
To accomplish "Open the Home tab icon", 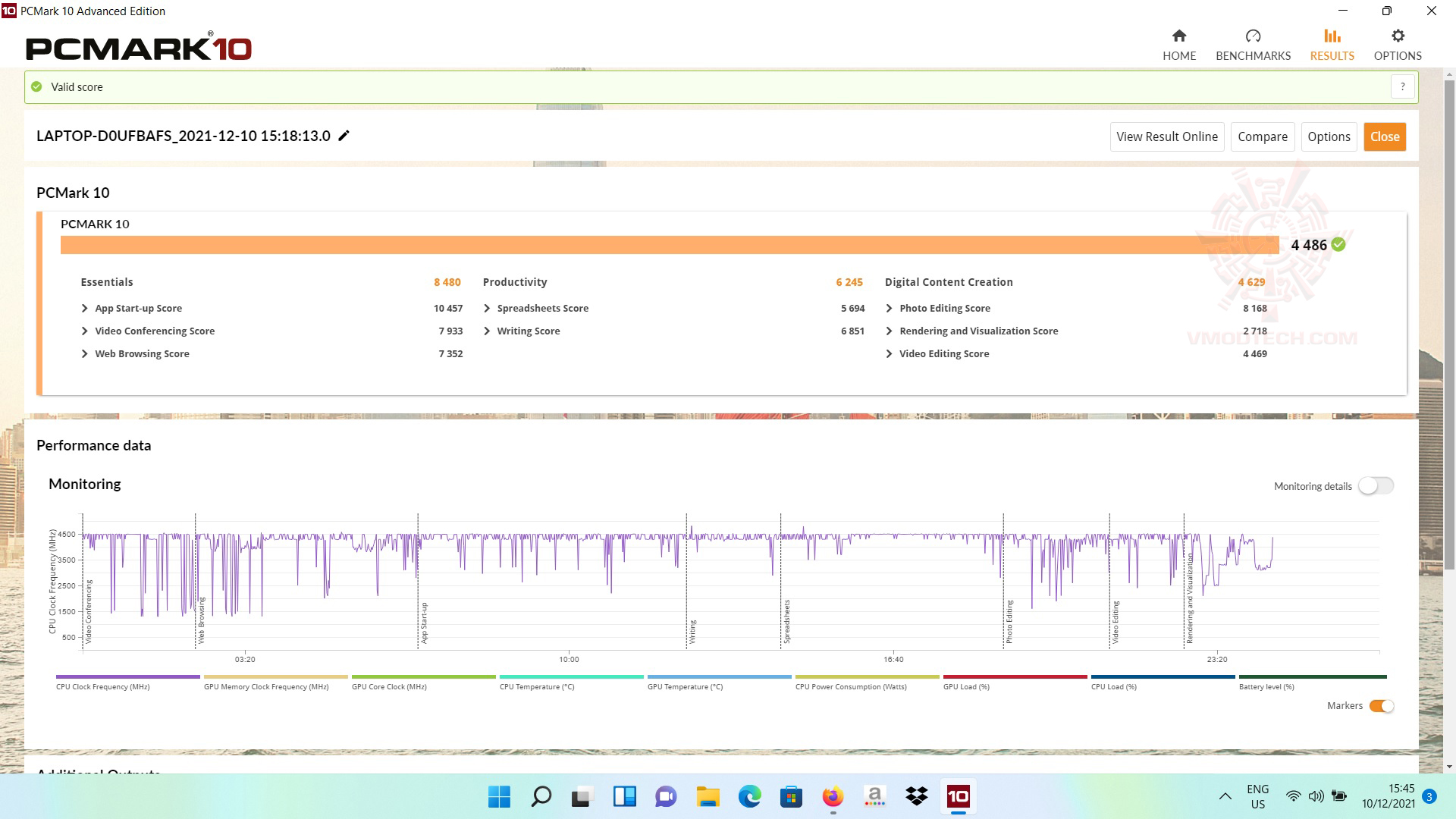I will click(1178, 36).
